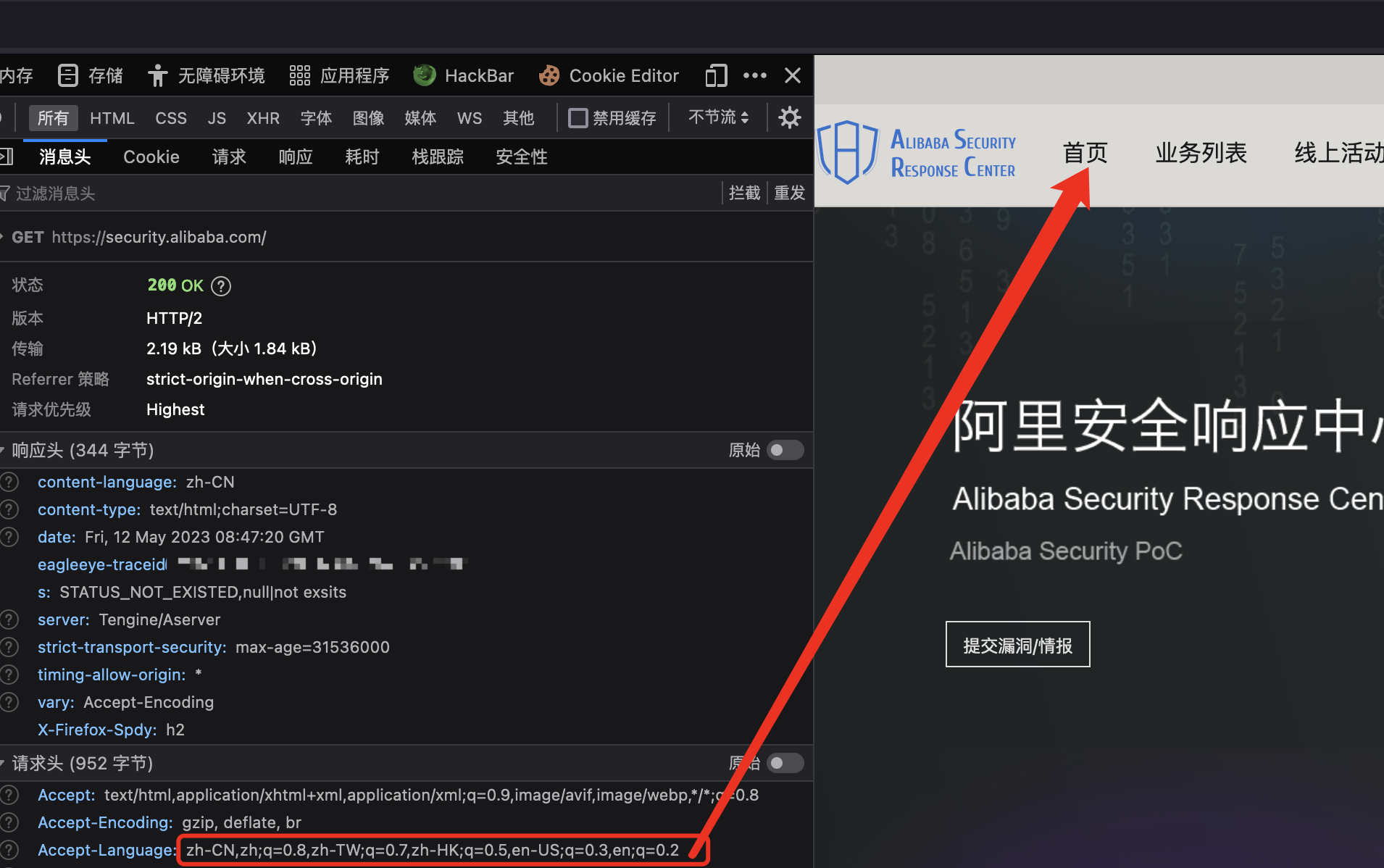Click the filter headers input field
Screen dimensions: 1384x868
362,193
